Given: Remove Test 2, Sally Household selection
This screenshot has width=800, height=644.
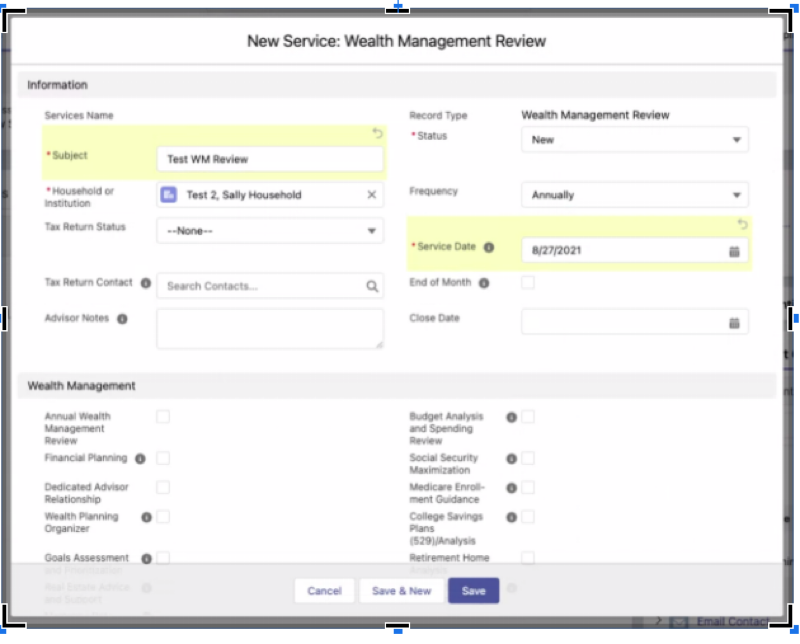Looking at the screenshot, I should click(x=372, y=195).
